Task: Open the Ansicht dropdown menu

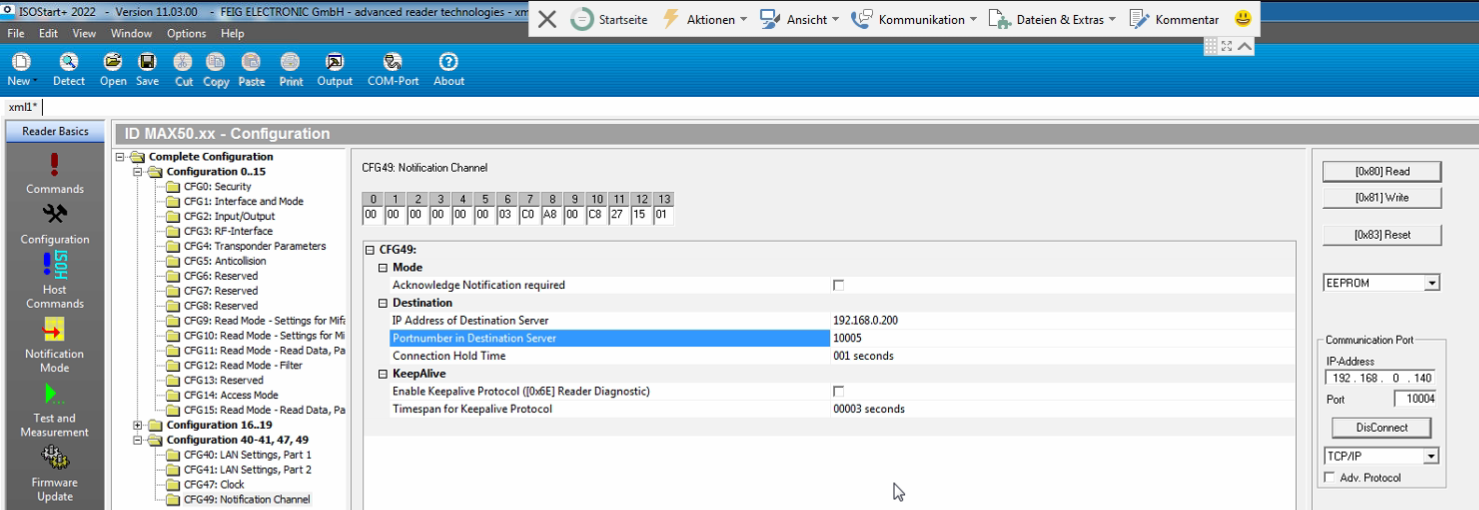Action: 799,19
